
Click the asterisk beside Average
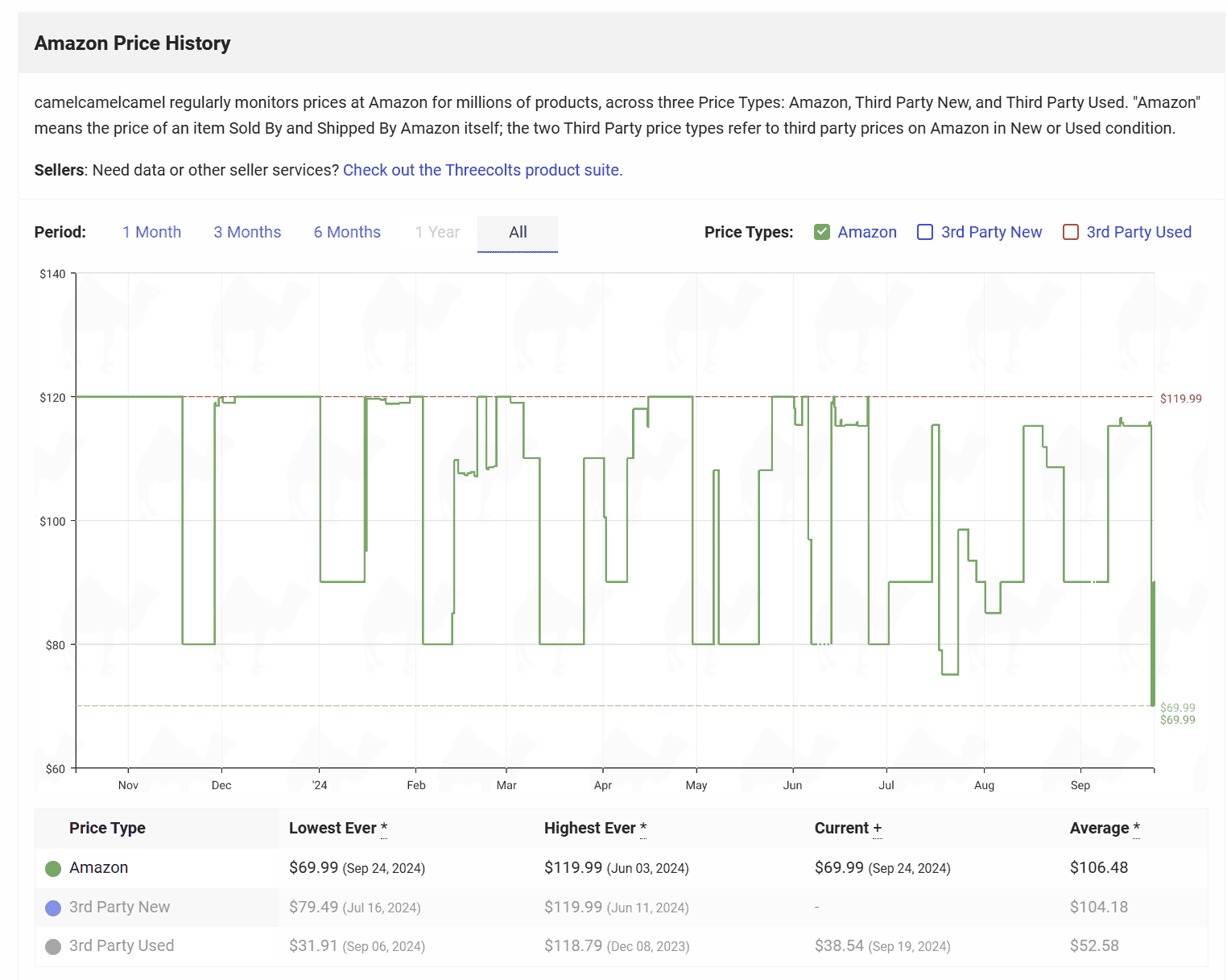tap(1136, 828)
